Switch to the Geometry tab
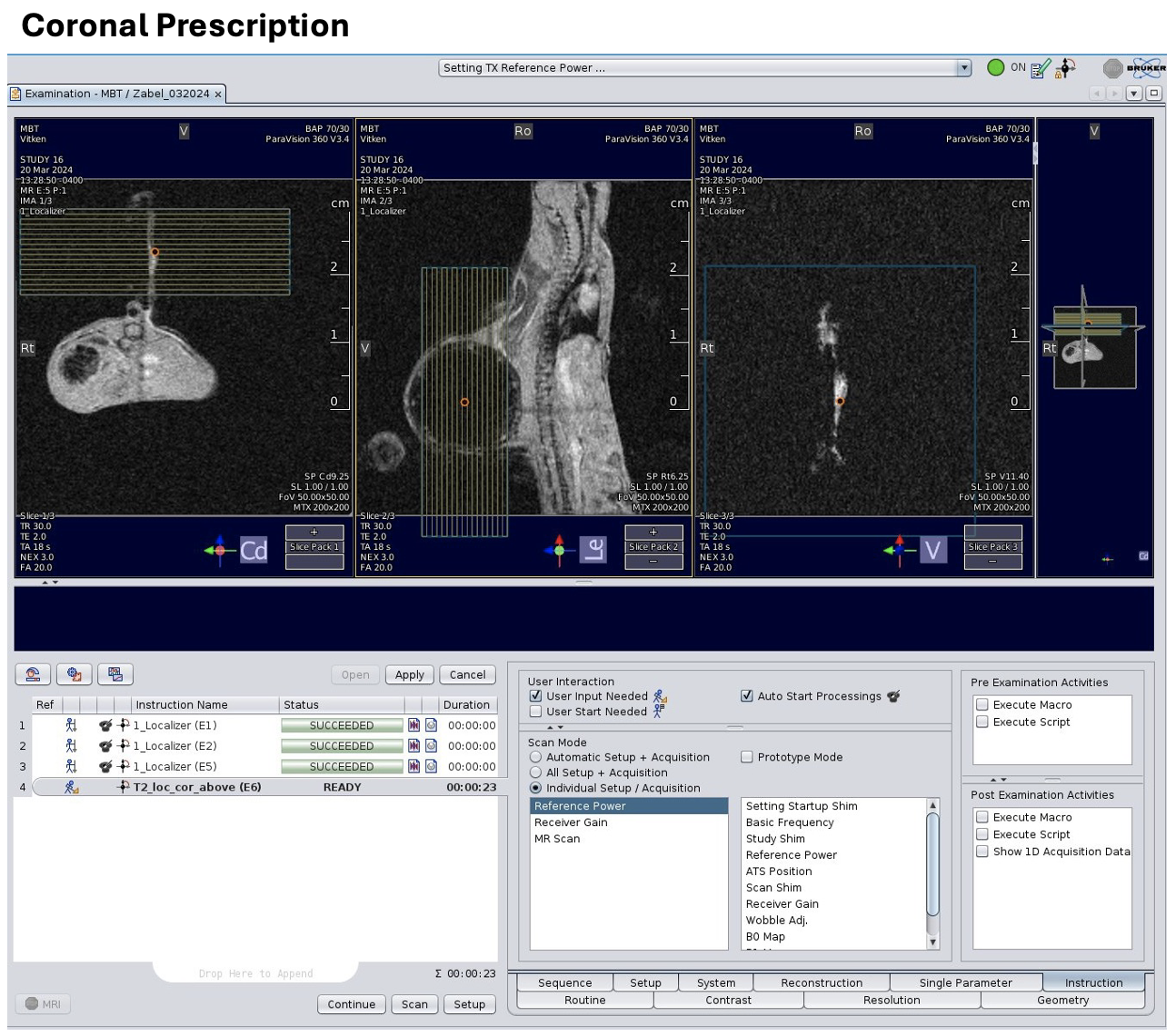Viewport: 1176px width, 1036px height. 1061,1001
